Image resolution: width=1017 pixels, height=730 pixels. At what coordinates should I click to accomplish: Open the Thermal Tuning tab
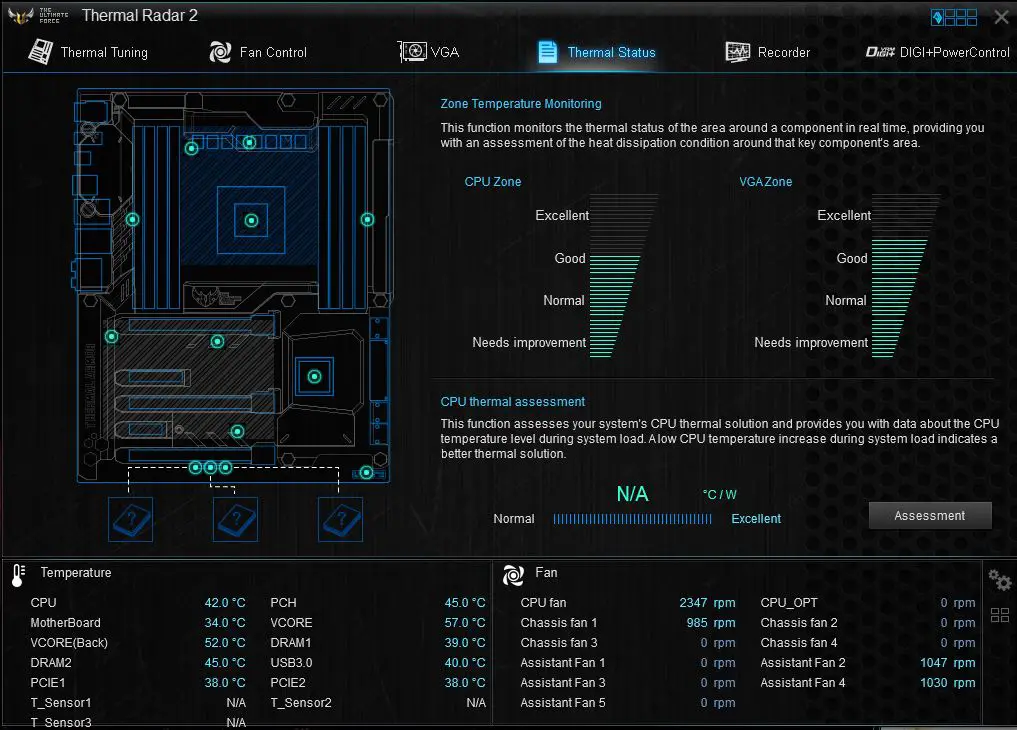click(x=88, y=53)
